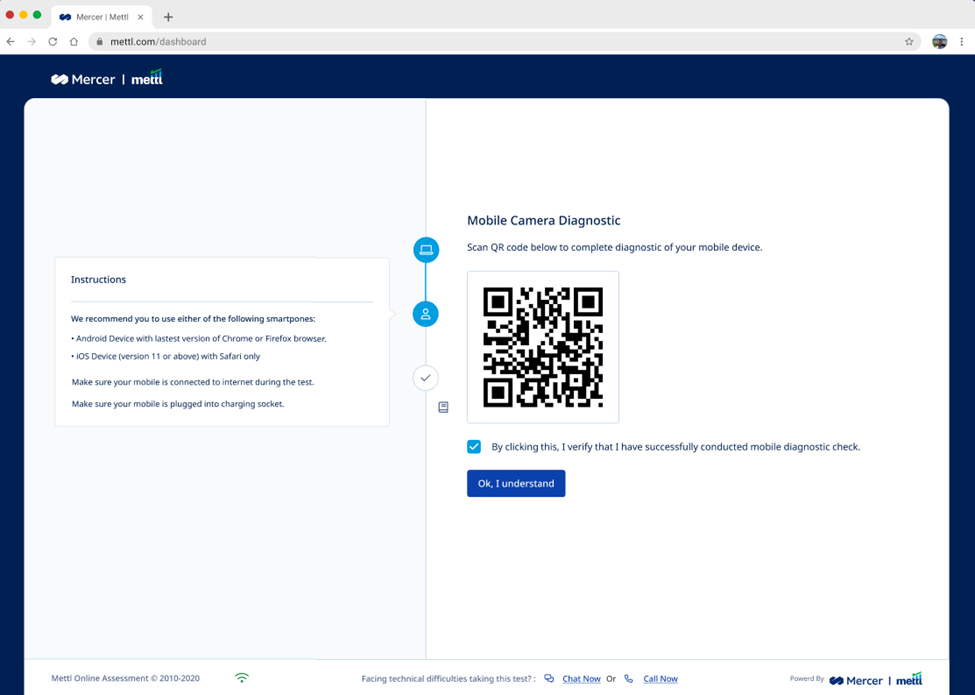
Task: Click the padlock icon in the address bar
Action: (x=99, y=42)
